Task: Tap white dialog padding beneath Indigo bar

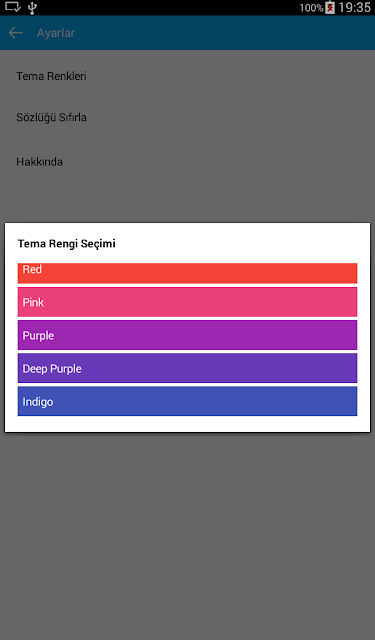Action: tap(187, 424)
